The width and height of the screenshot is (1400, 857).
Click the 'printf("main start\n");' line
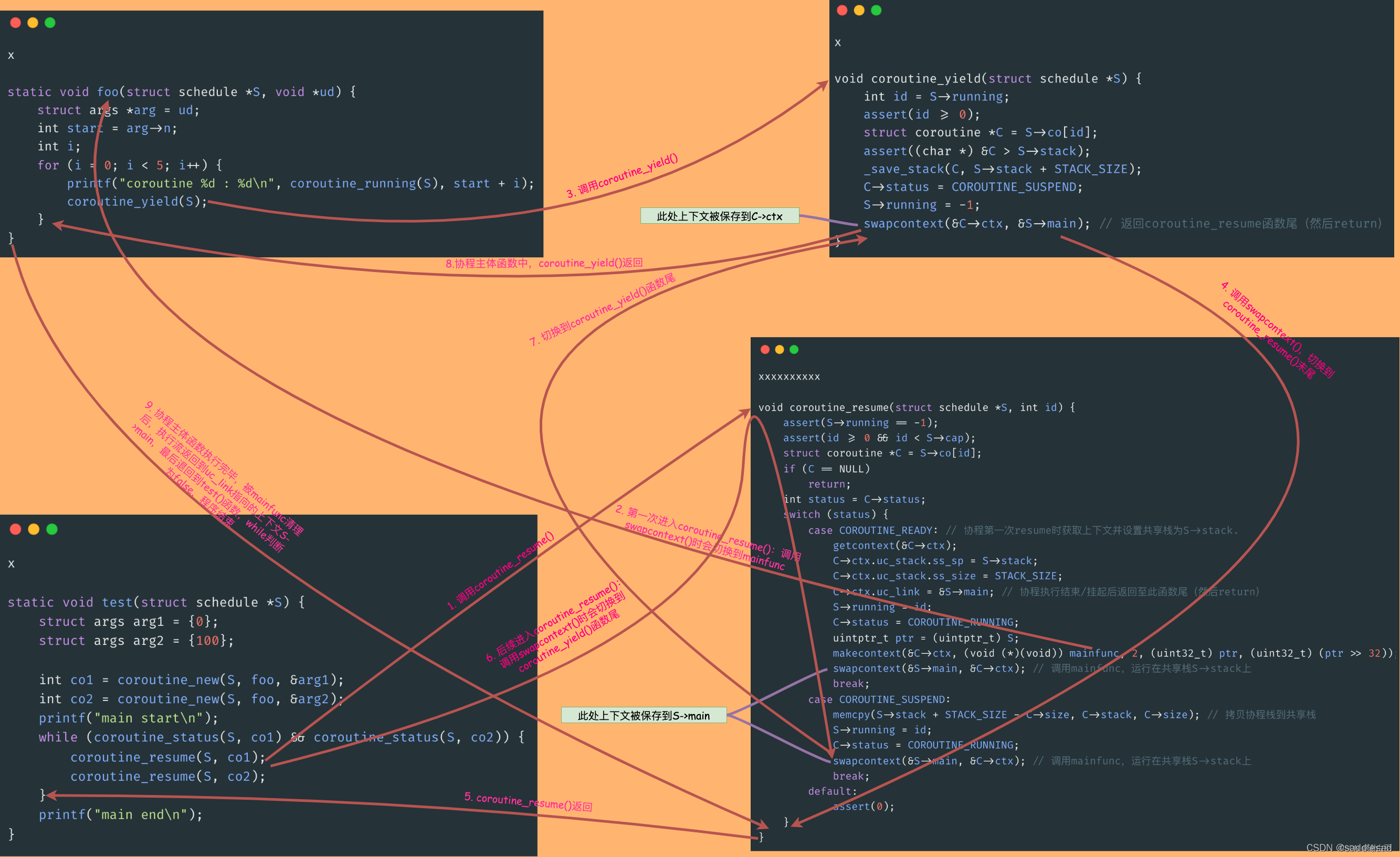pyautogui.click(x=129, y=718)
